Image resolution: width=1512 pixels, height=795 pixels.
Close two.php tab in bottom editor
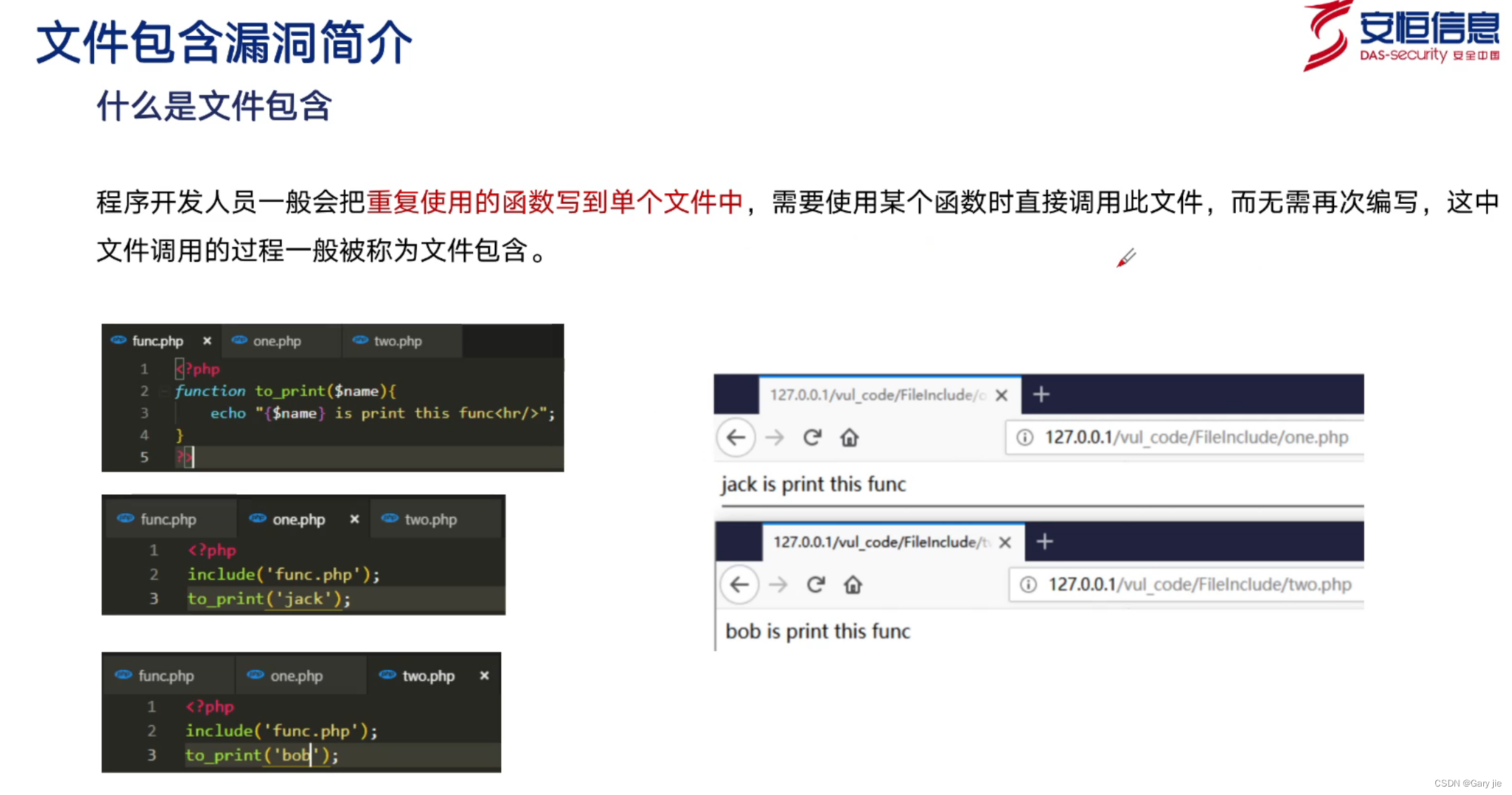point(484,676)
